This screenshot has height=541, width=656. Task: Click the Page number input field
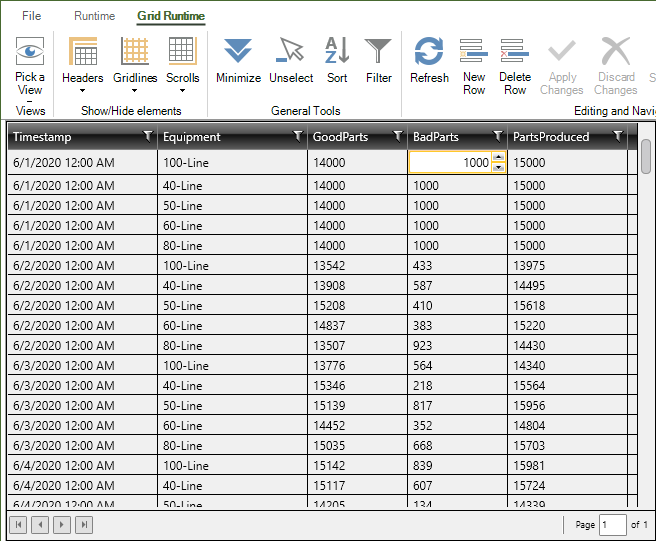tap(613, 524)
